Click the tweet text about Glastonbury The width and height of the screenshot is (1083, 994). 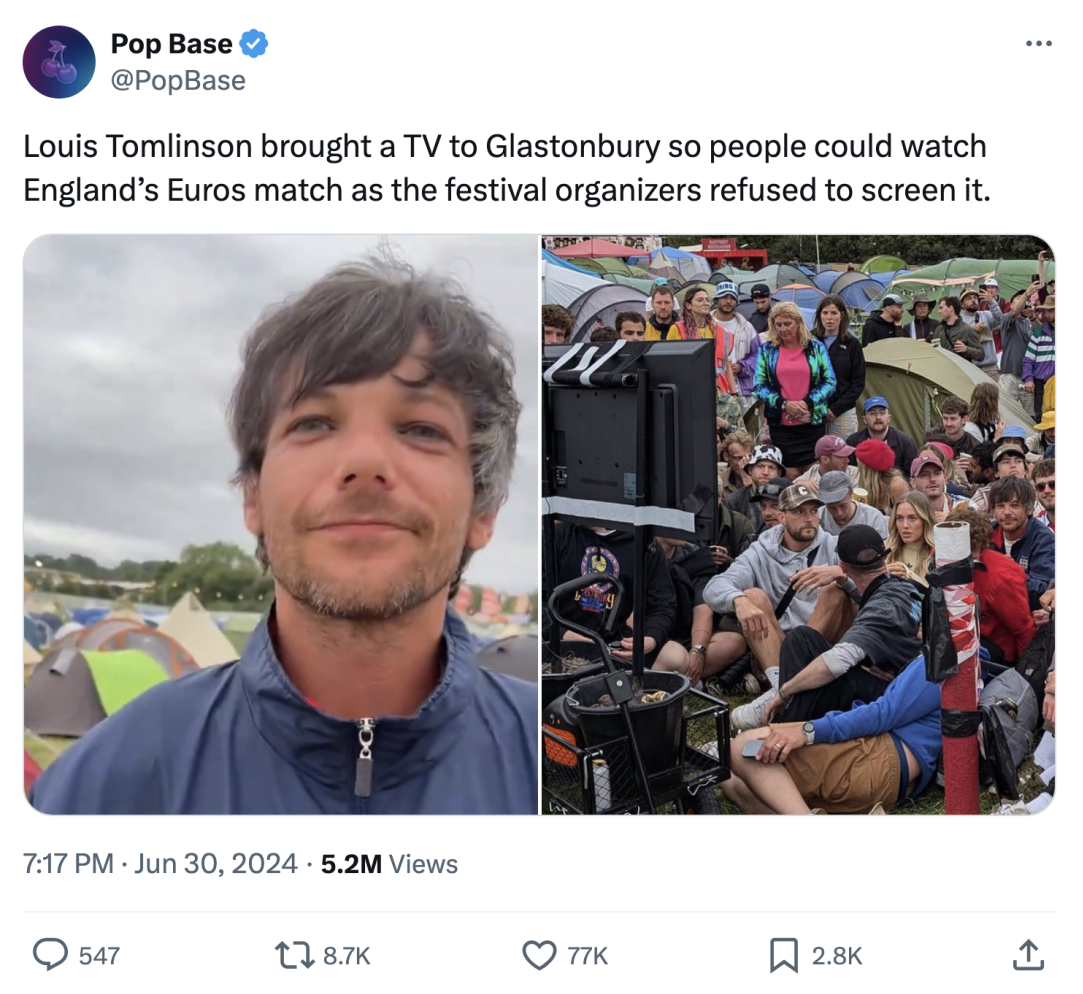tap(507, 168)
